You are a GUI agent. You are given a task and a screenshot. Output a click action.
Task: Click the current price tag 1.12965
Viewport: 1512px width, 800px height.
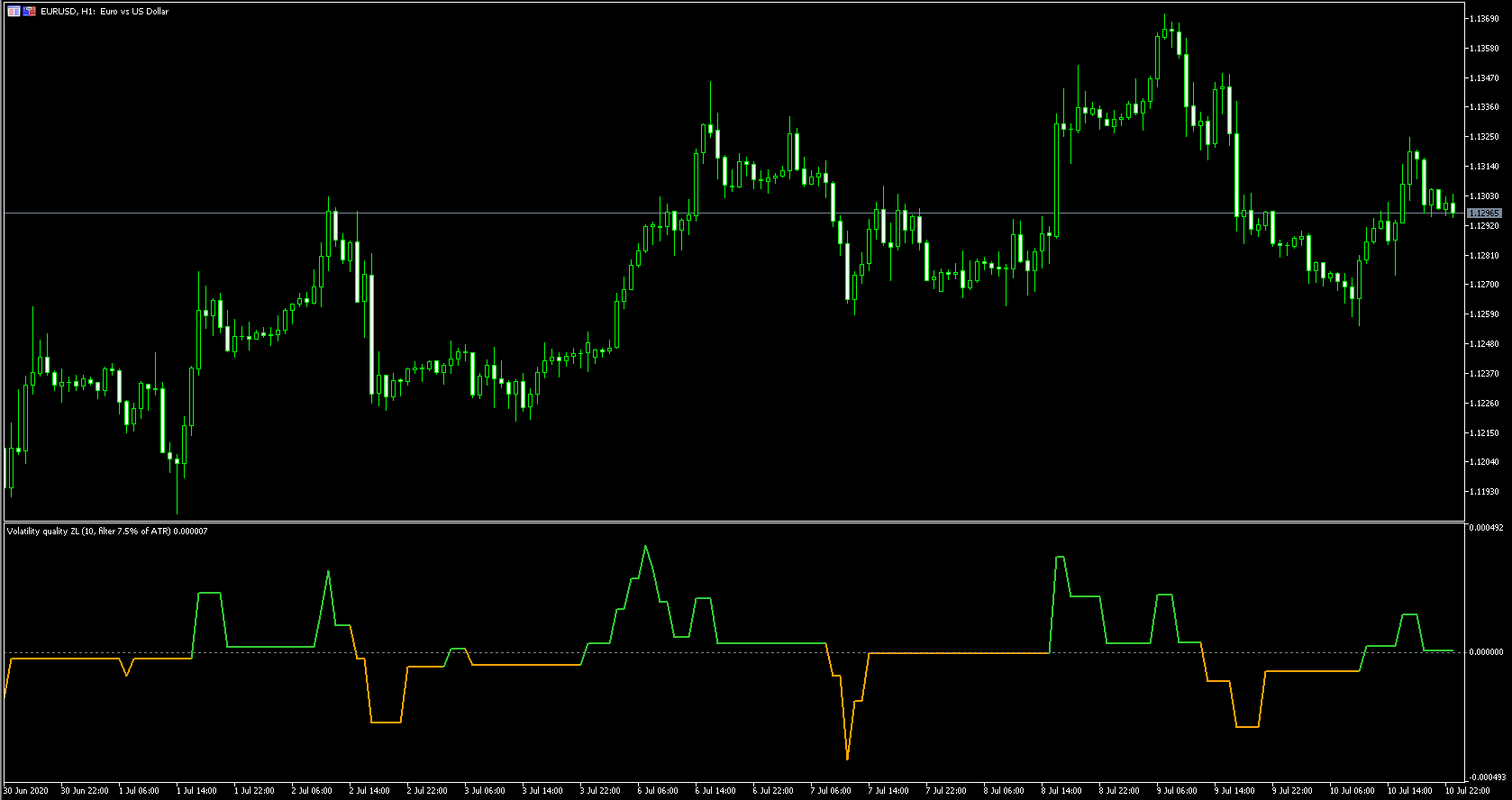pos(1484,214)
